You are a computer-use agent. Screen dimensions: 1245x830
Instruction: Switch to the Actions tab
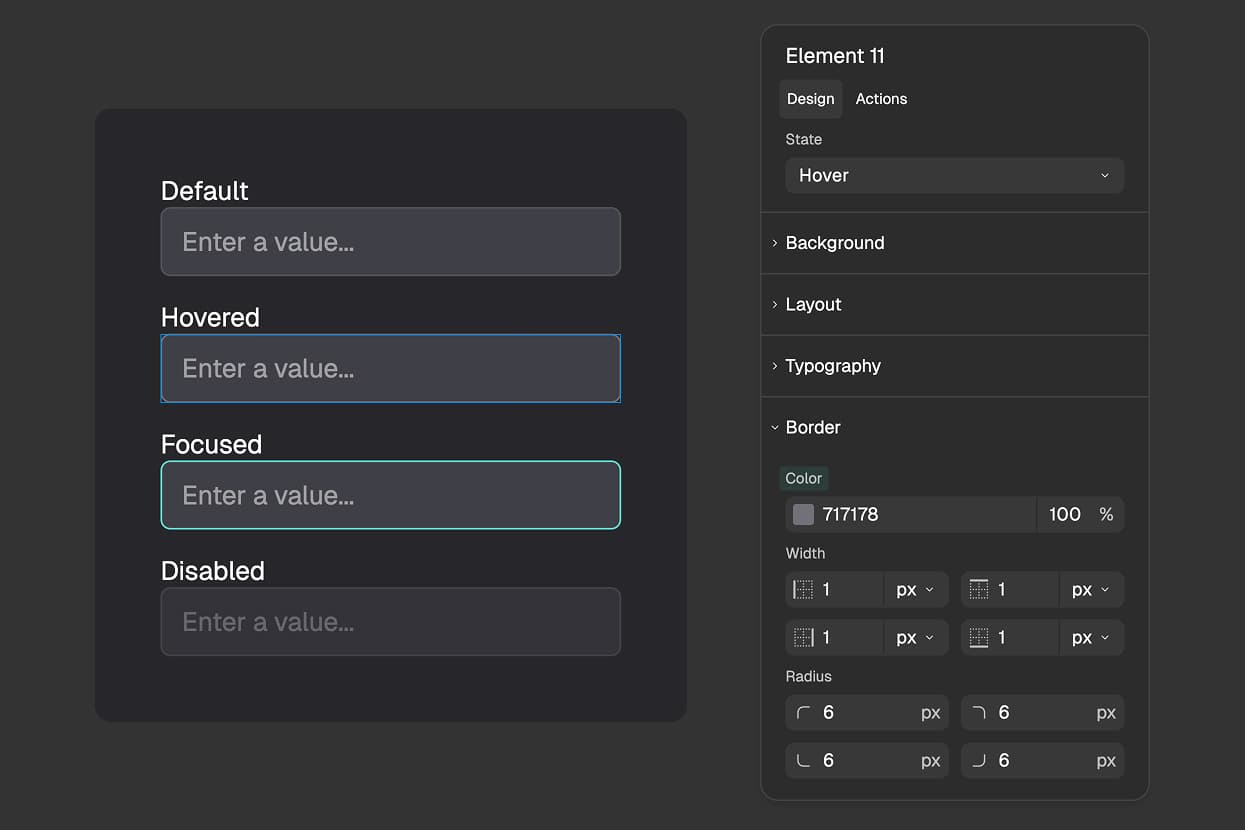pos(881,98)
